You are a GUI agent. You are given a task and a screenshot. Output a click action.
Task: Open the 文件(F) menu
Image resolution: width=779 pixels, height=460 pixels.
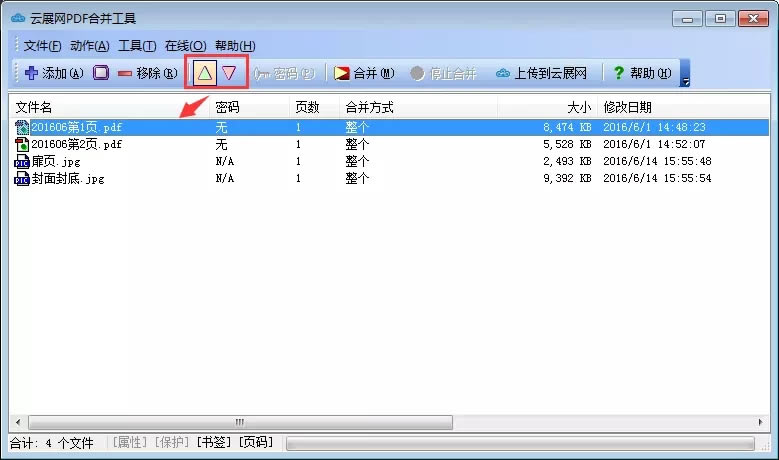[x=42, y=46]
